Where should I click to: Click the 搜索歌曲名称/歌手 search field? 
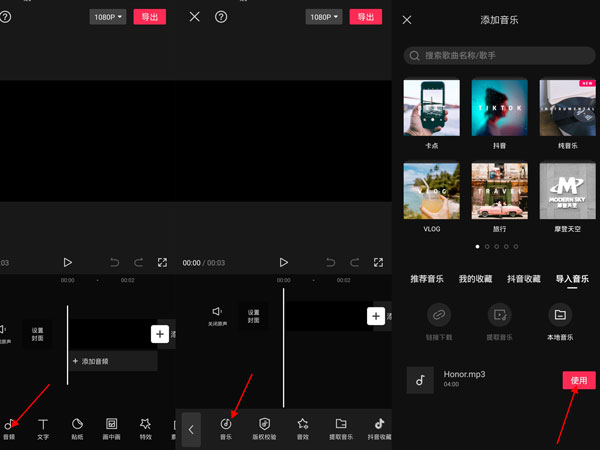498,56
